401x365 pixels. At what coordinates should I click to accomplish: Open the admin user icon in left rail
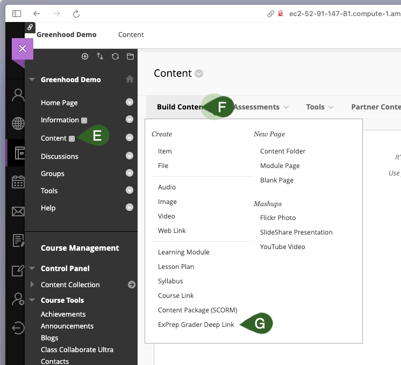click(x=18, y=299)
